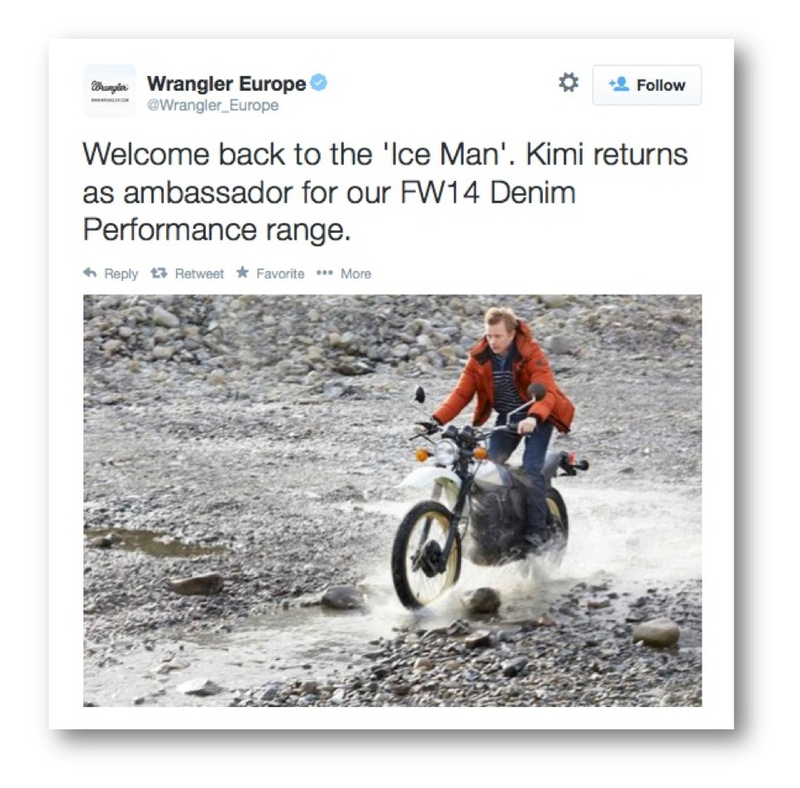Image resolution: width=800 pixels, height=788 pixels.
Task: Open the @Wrangler_Europe handle link
Action: coord(213,105)
